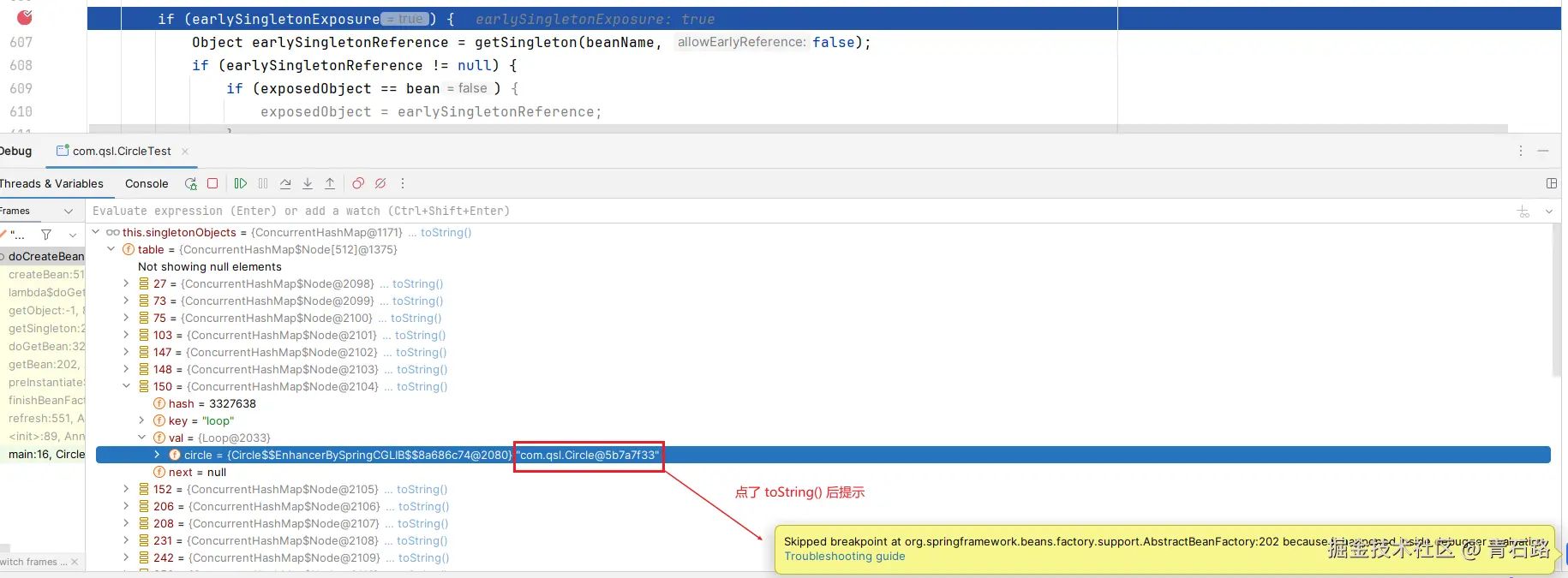Expand node 27 in the table

click(126, 283)
